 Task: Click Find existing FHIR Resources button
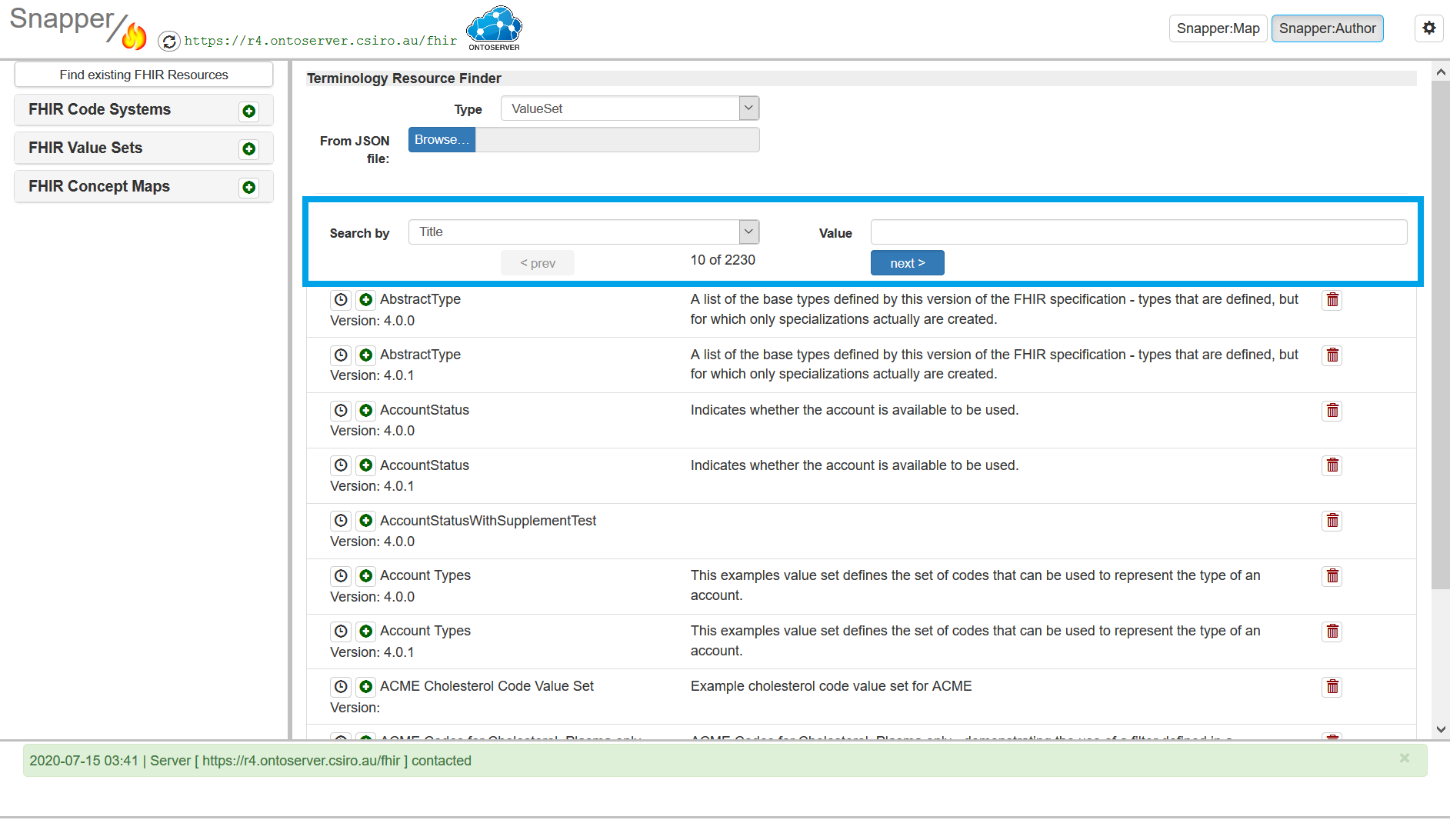pos(144,75)
